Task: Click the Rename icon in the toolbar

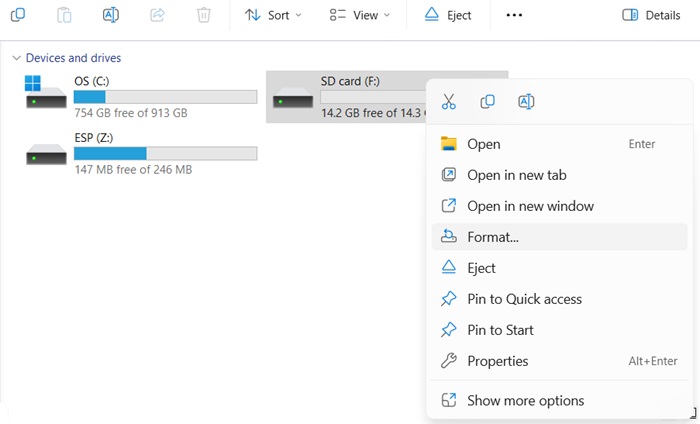Action: point(111,15)
